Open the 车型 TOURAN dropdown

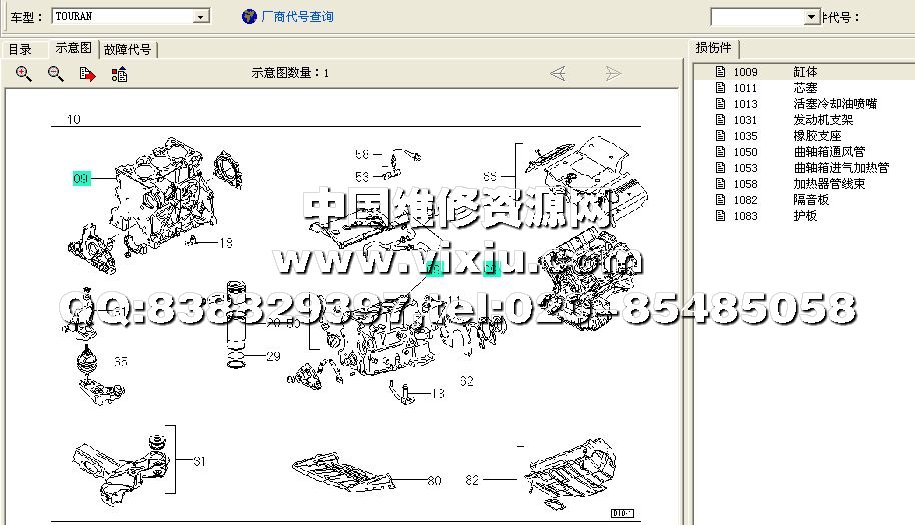(201, 17)
